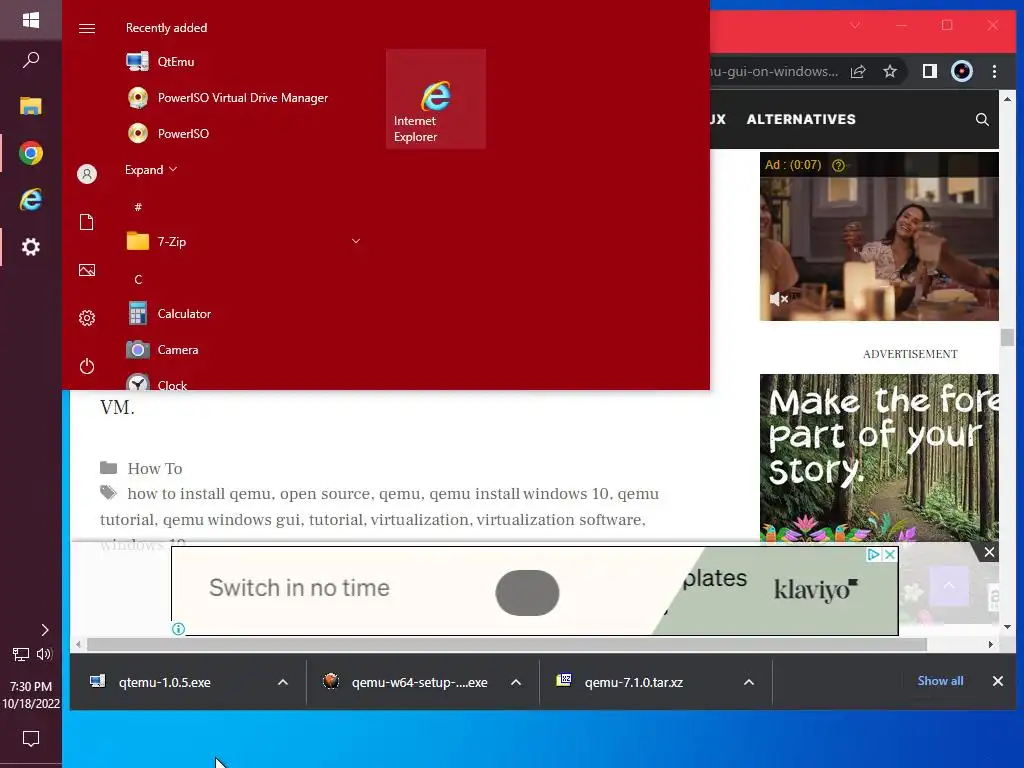Click the vertical scrollbar thumb in Chrome
This screenshot has width=1024, height=768.
coord(1007,338)
